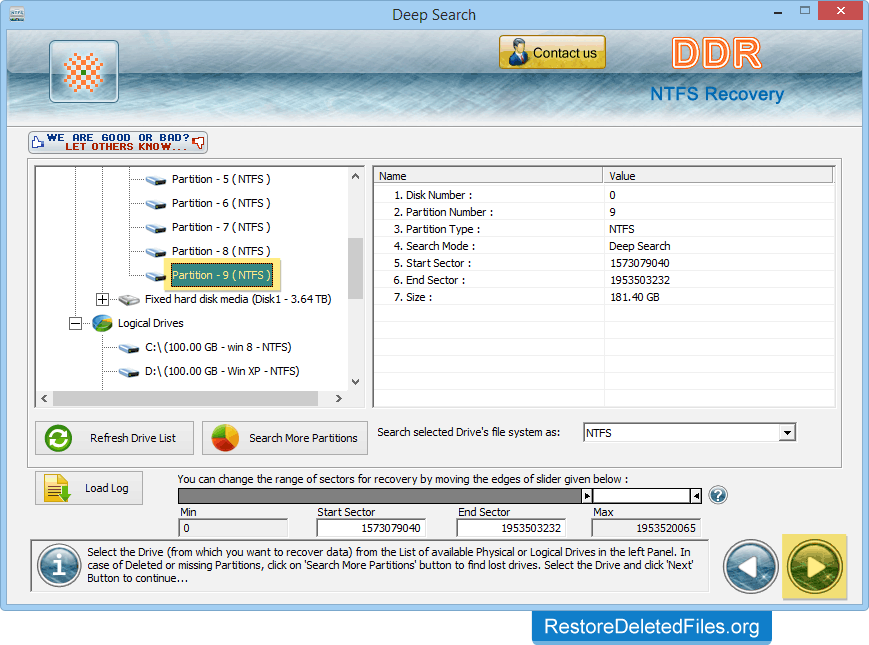Select Partition - 5 (NTFS) in tree

(x=221, y=179)
